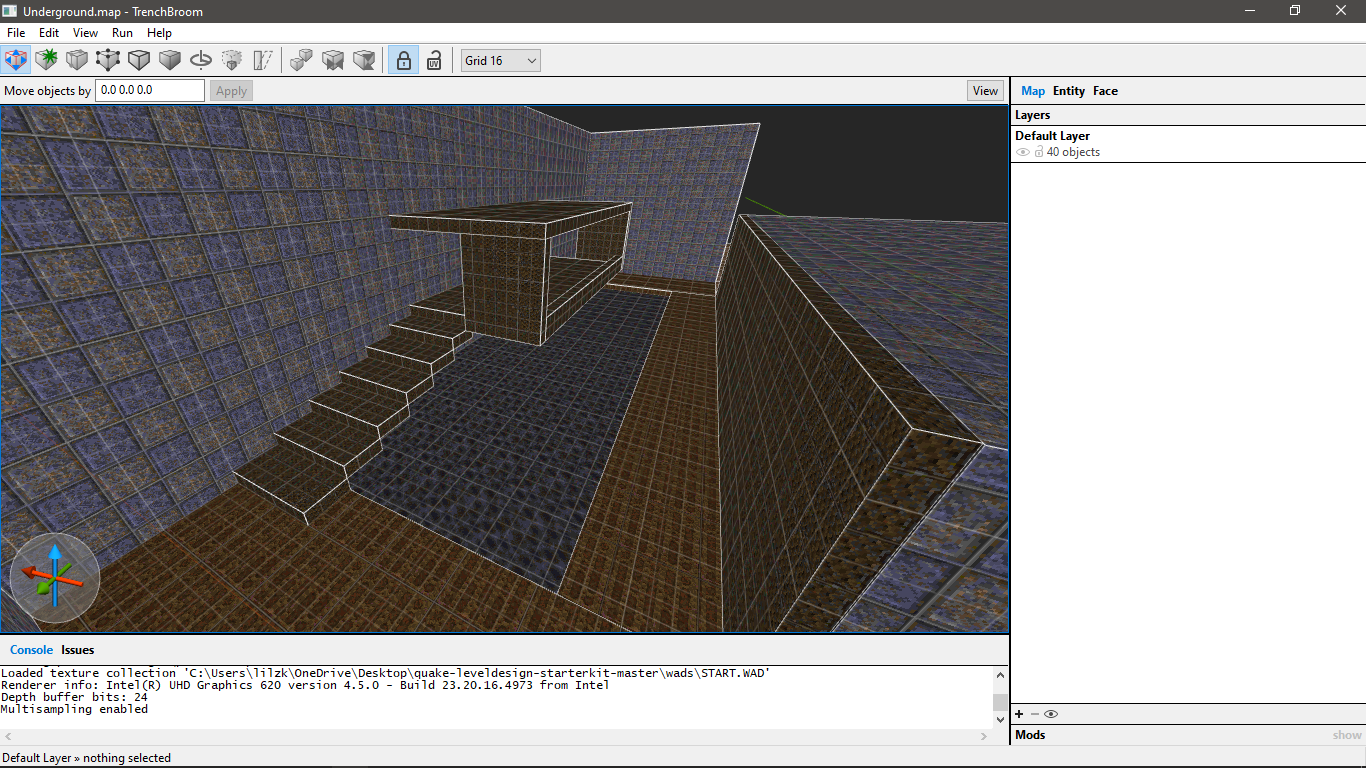Switch to the Entity inspector tab
1366x768 pixels.
pyautogui.click(x=1069, y=91)
